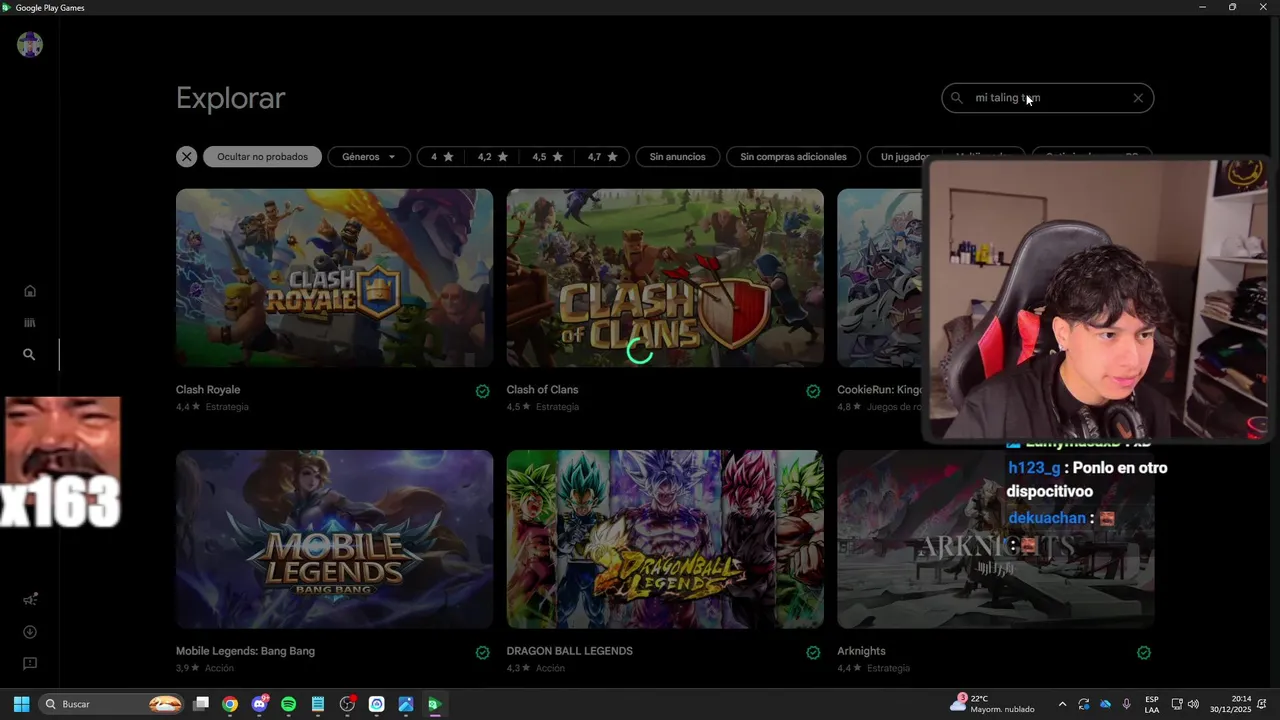Toggle the 4,2 star rating filter
This screenshot has height=720, width=1280.
point(493,157)
